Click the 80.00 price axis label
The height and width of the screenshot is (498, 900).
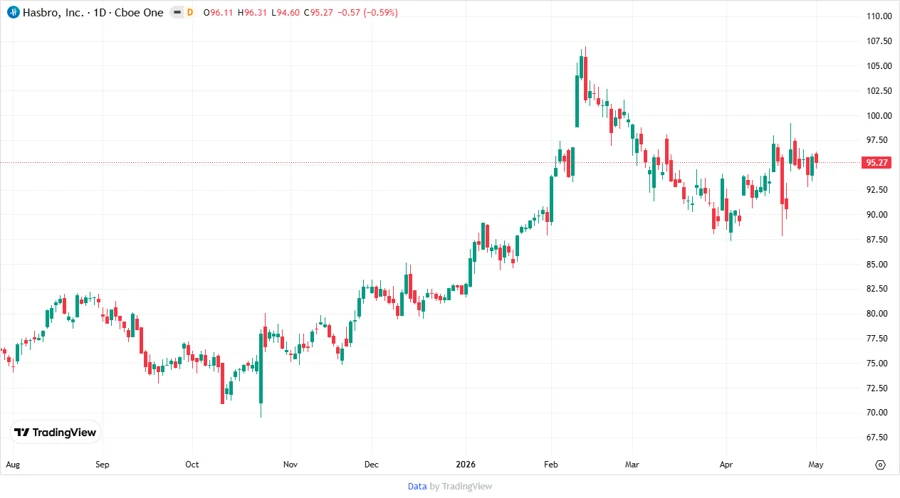point(879,314)
